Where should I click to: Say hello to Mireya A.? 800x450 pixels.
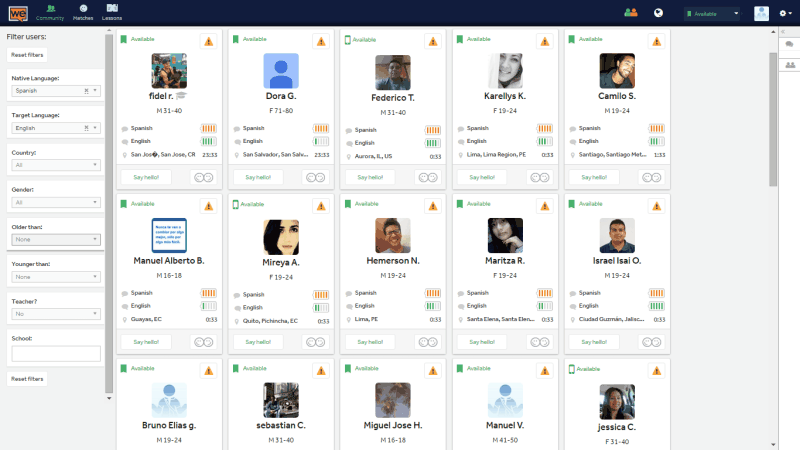pos(258,342)
